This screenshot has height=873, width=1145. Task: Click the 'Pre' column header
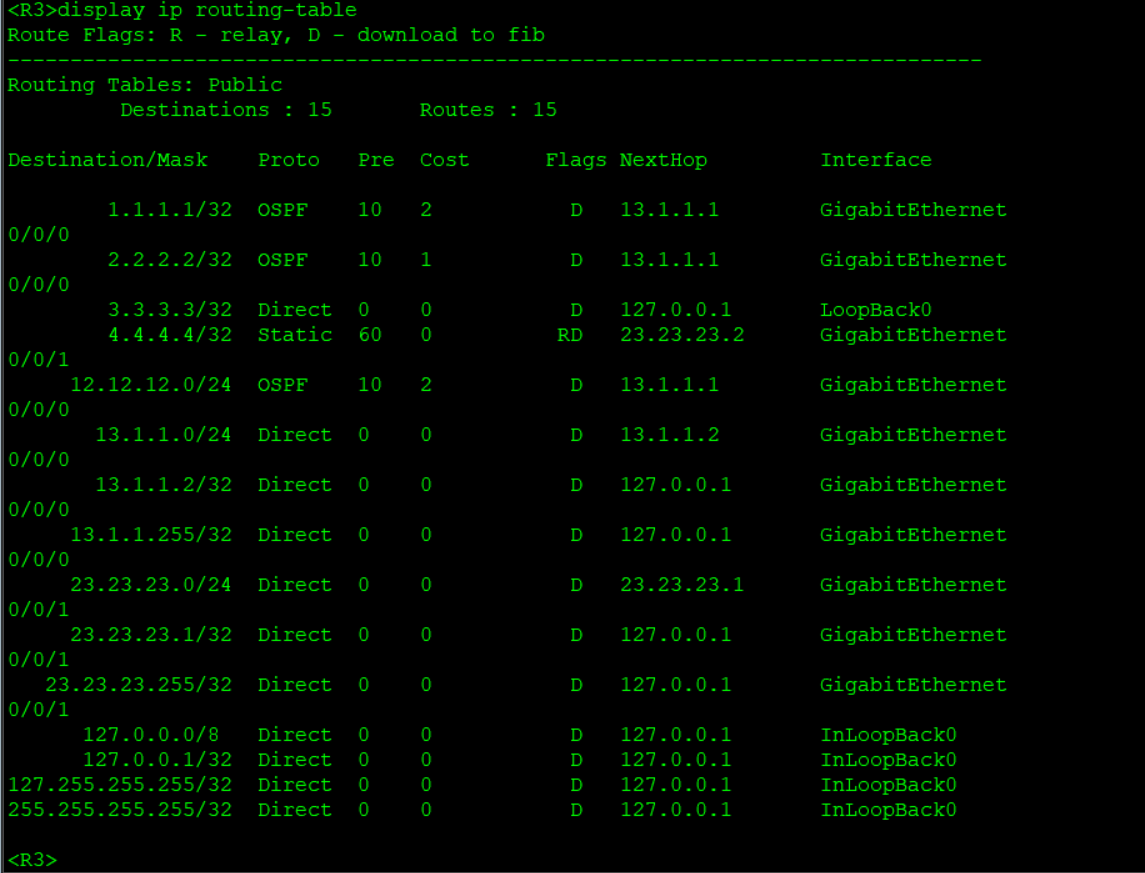pyautogui.click(x=376, y=160)
